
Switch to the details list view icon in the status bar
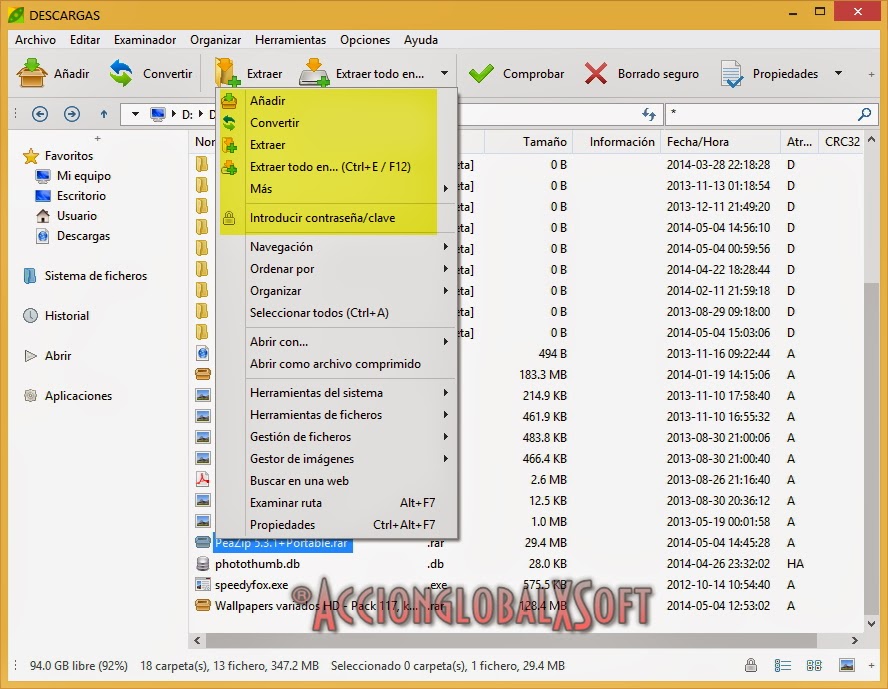point(783,665)
